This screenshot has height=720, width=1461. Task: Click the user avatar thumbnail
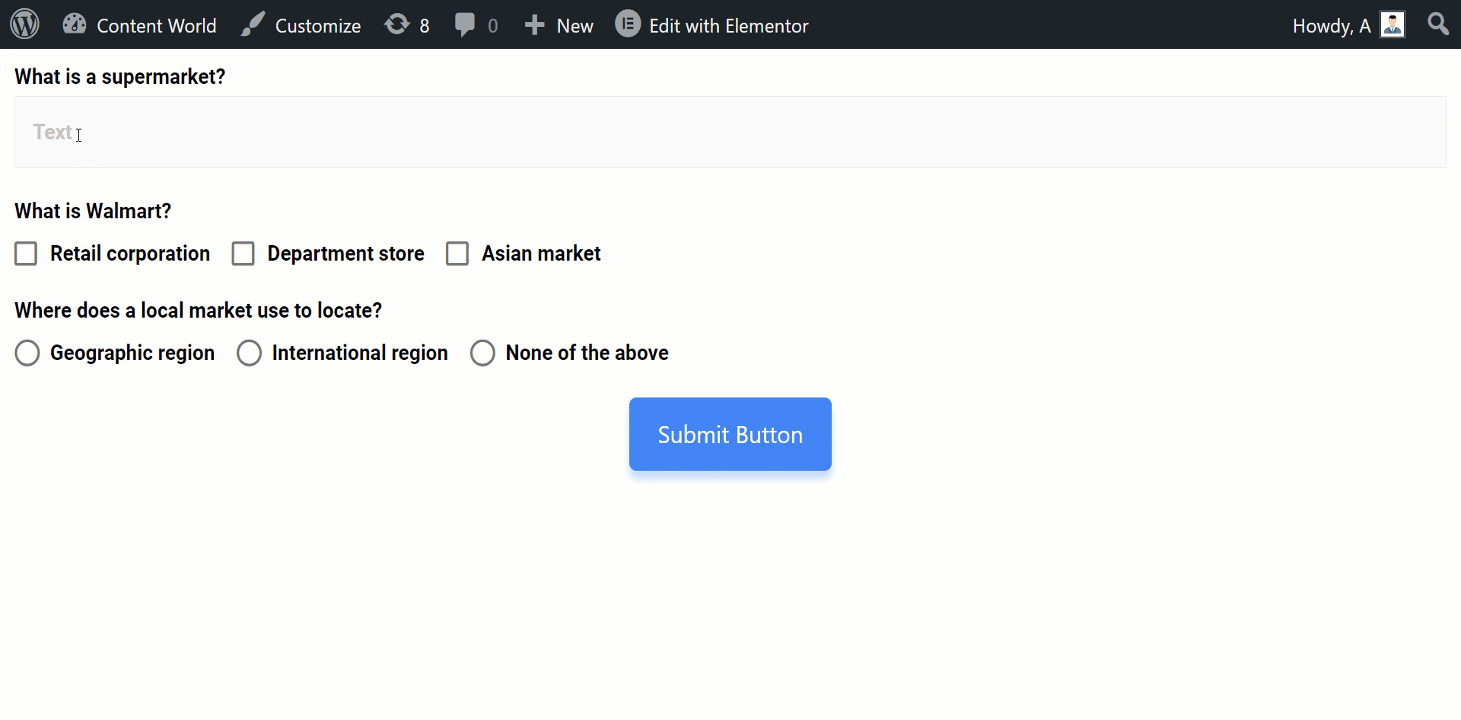click(x=1392, y=25)
